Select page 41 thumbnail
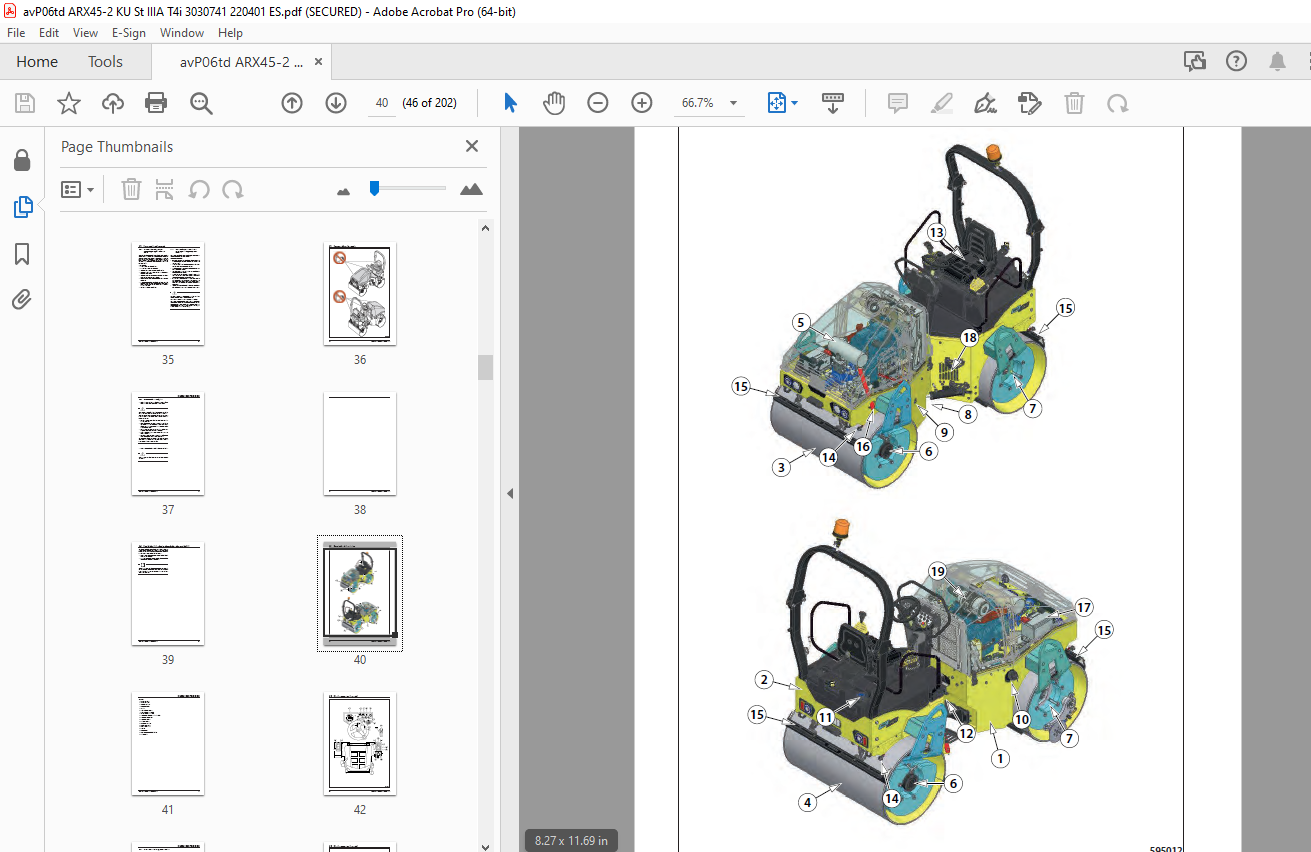Viewport: 1311px width, 852px height. pyautogui.click(x=168, y=744)
